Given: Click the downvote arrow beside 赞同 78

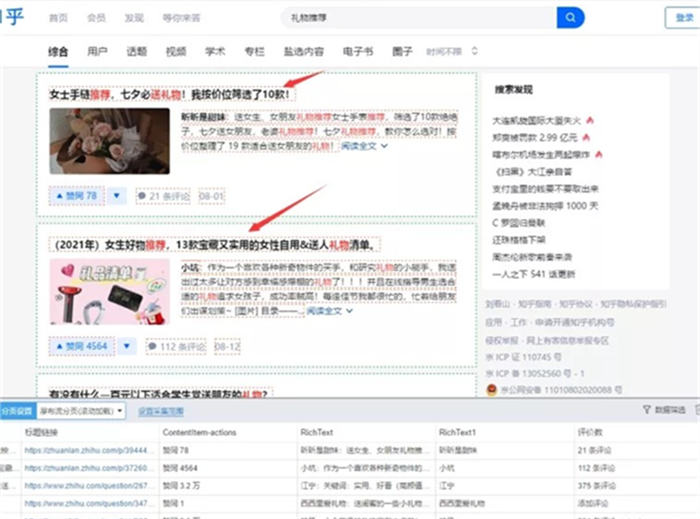Looking at the screenshot, I should 117,196.
